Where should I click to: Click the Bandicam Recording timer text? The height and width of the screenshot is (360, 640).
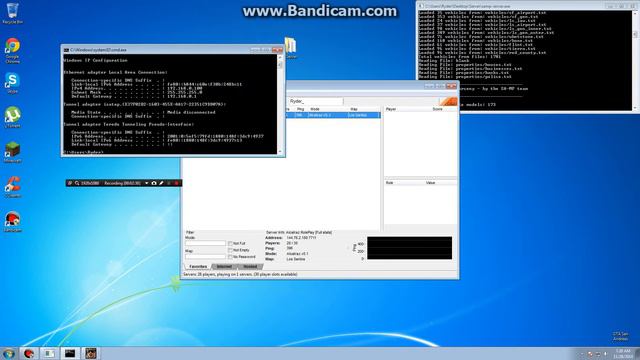[x=122, y=183]
